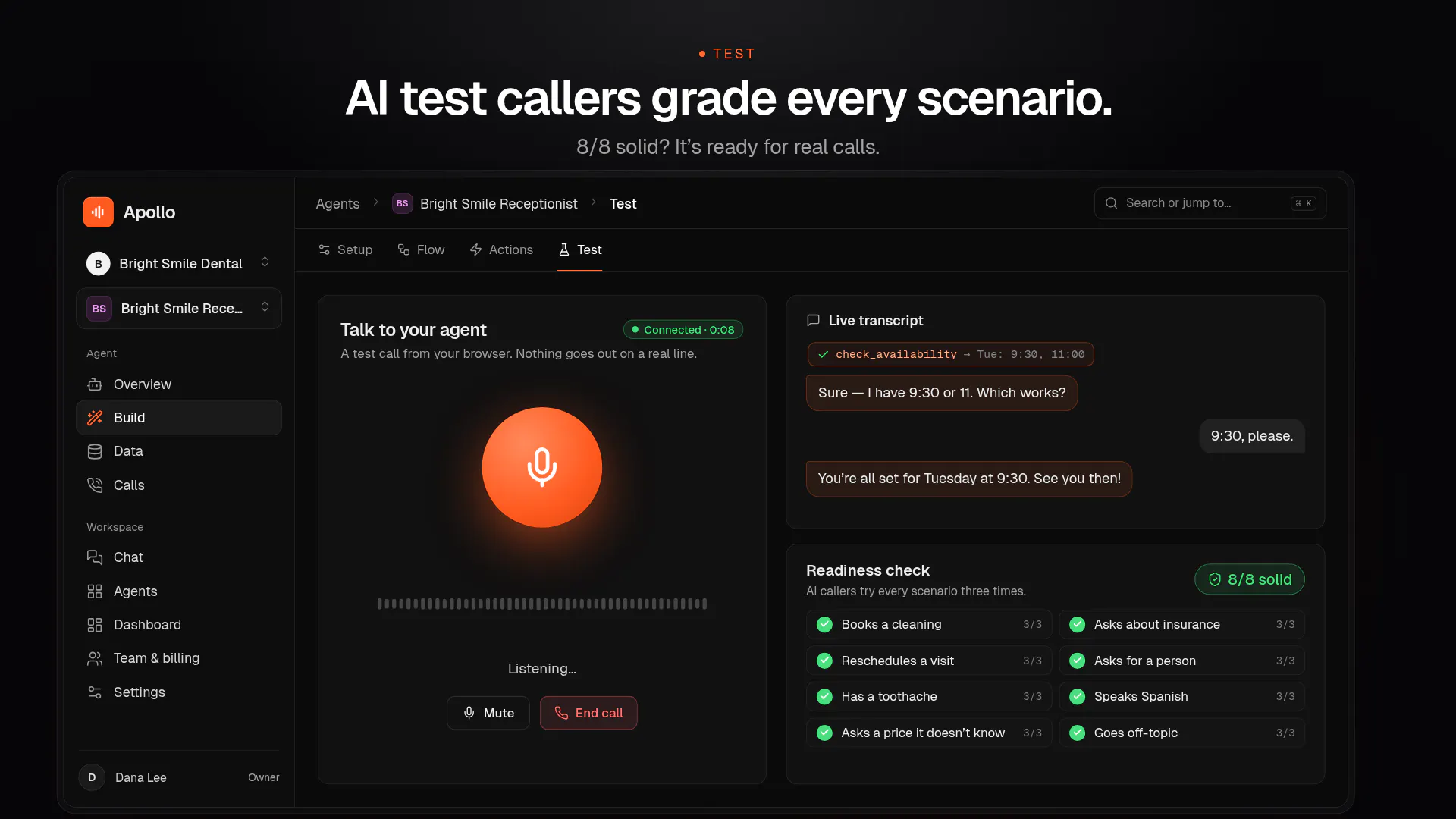Click green check beside Books a cleaning
The height and width of the screenshot is (819, 1456).
click(824, 625)
